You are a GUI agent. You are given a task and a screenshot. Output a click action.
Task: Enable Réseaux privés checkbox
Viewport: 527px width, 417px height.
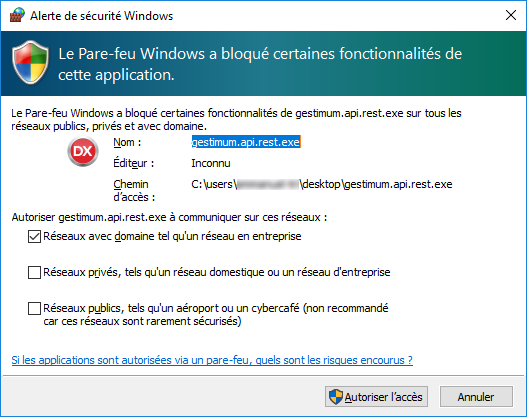tap(34, 272)
